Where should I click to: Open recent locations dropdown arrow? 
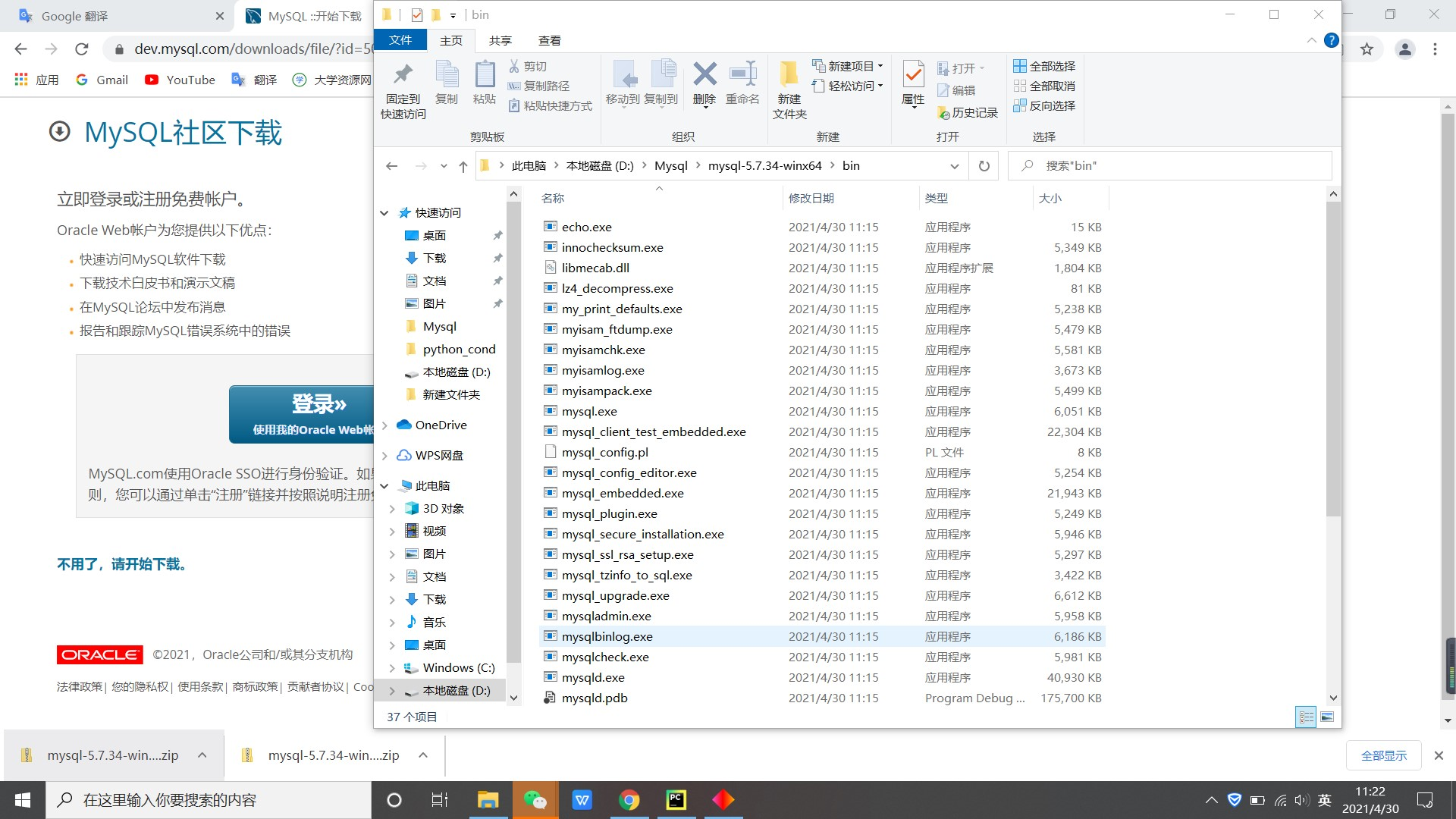444,166
